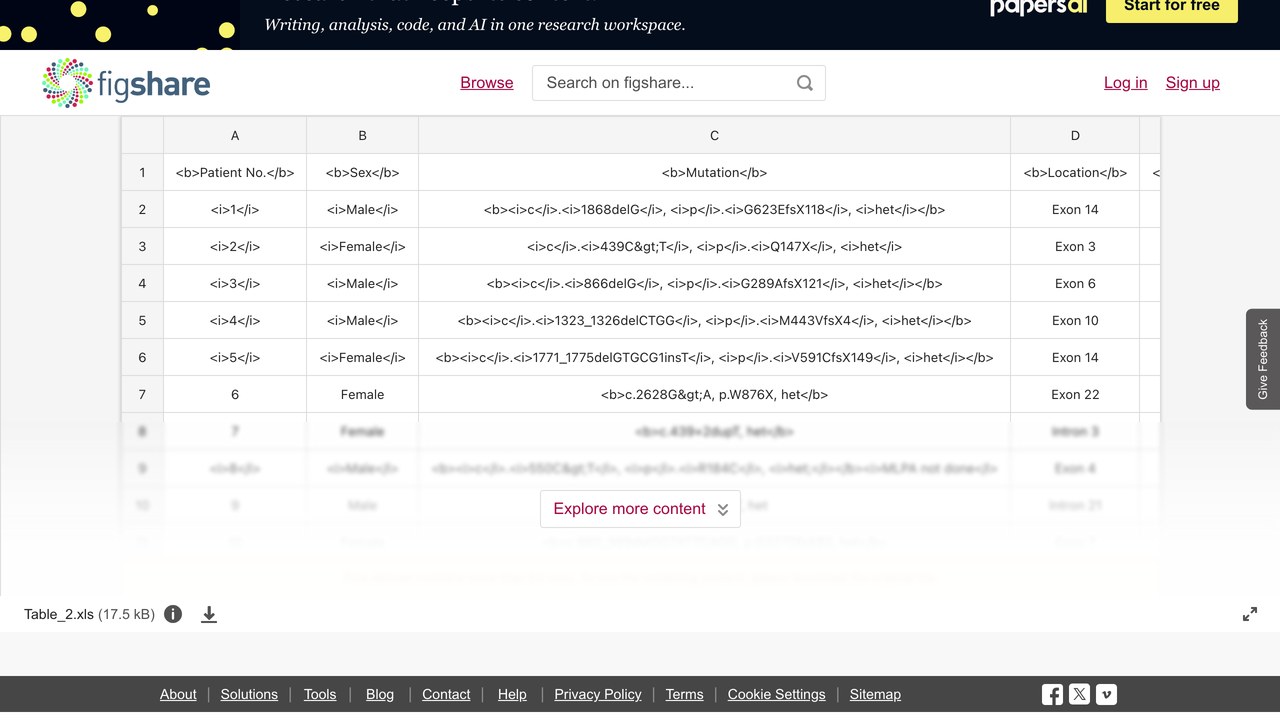
Task: Click the Patient No. header cell
Action: 235,172
